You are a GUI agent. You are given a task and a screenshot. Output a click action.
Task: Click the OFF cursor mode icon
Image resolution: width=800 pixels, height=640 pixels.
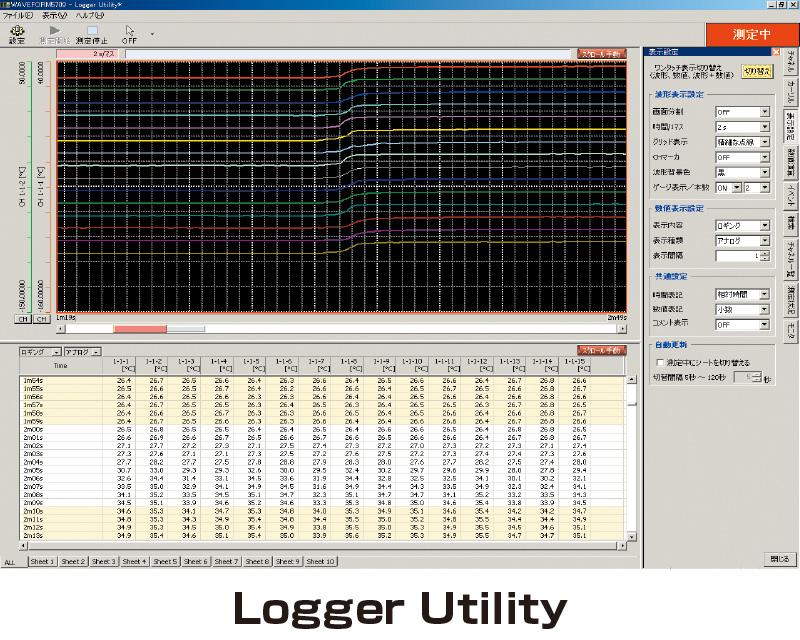pyautogui.click(x=129, y=34)
